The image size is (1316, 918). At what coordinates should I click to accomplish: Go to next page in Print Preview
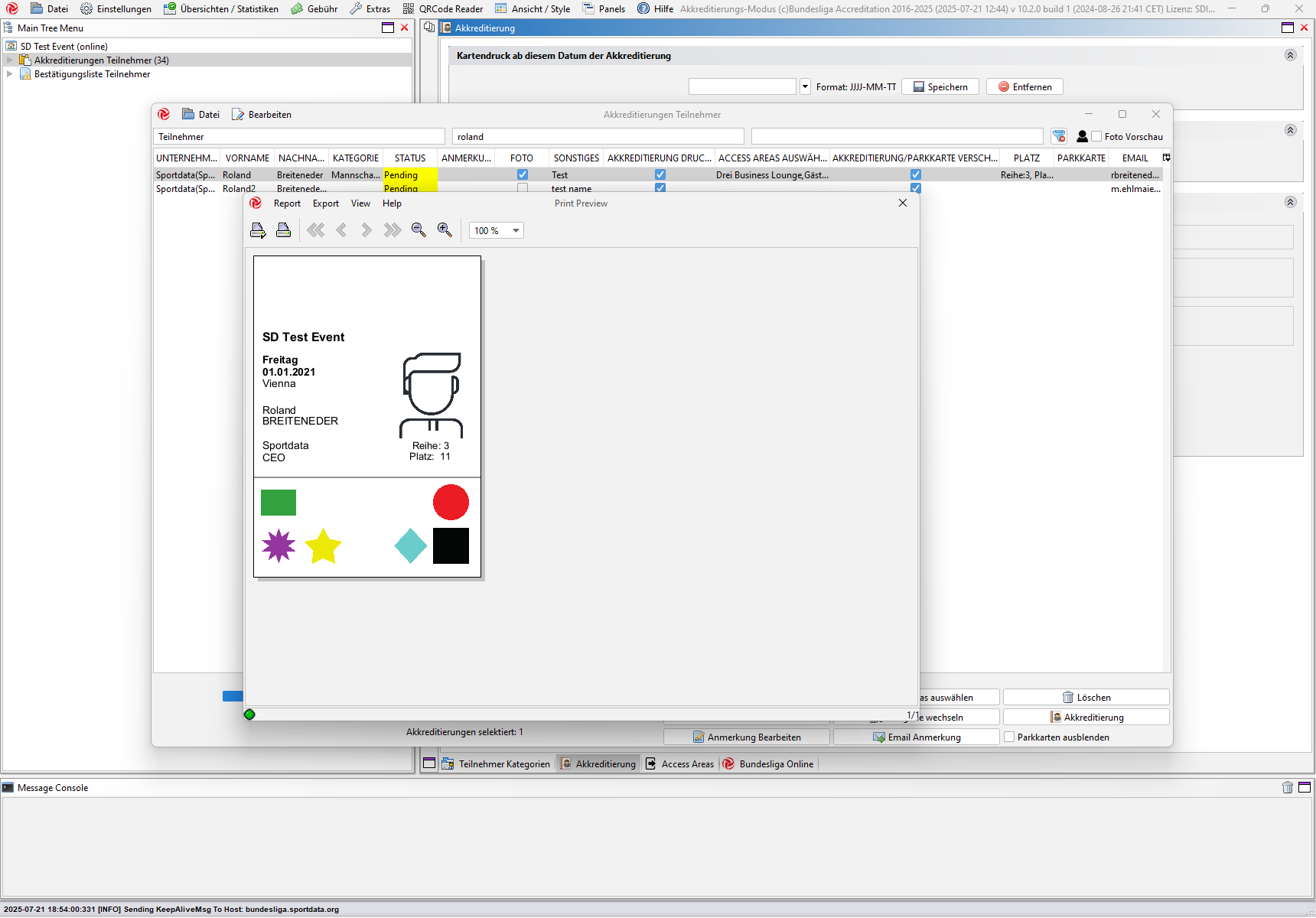click(366, 230)
